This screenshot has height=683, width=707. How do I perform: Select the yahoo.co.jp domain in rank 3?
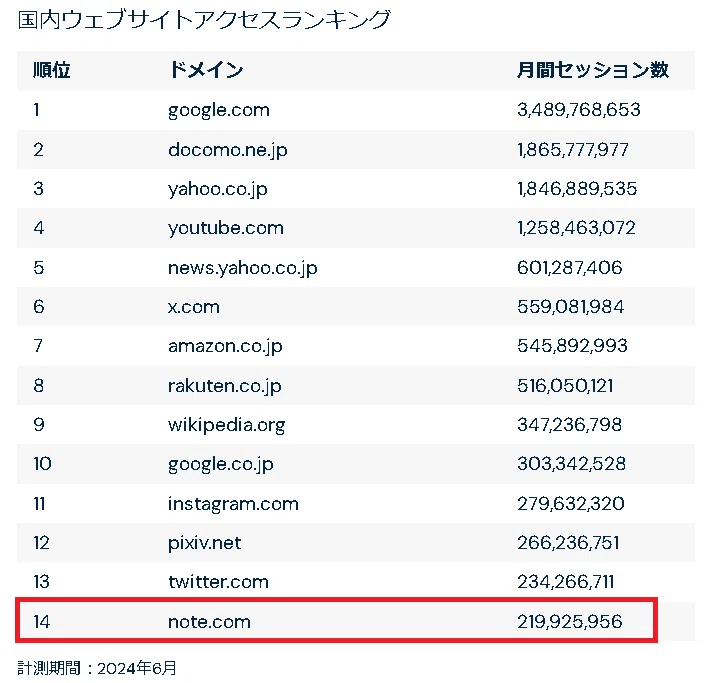[x=218, y=189]
